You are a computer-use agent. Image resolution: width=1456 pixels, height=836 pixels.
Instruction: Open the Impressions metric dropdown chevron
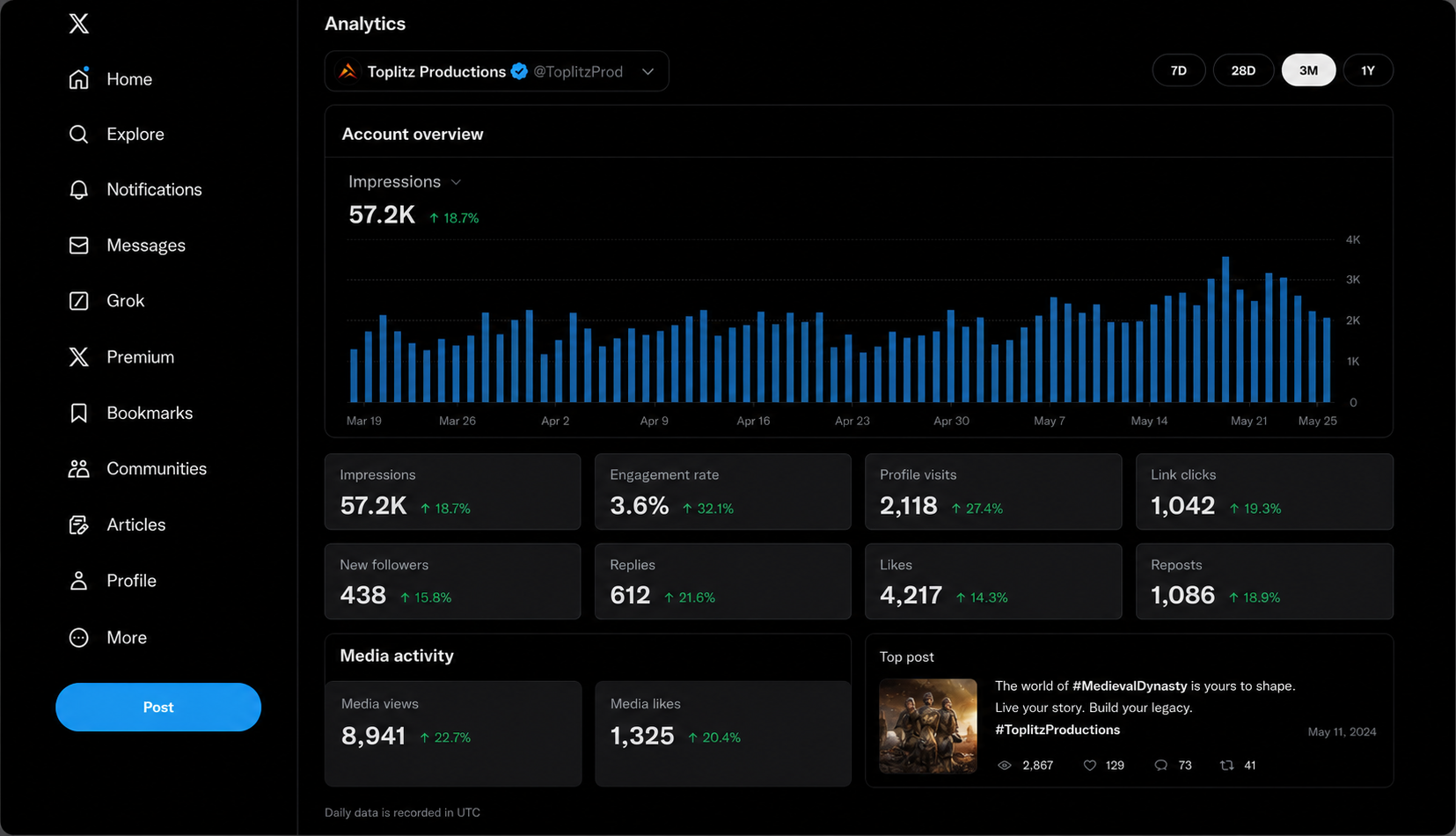coord(456,182)
